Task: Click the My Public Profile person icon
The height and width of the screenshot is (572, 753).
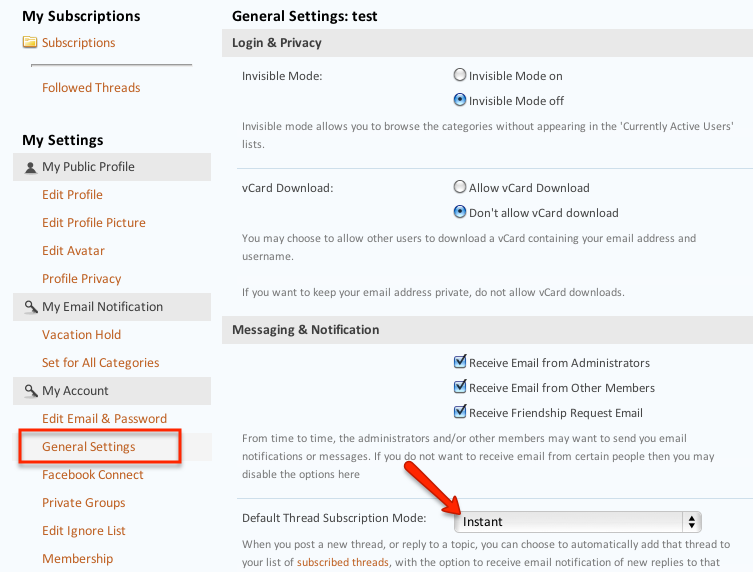Action: (30, 168)
